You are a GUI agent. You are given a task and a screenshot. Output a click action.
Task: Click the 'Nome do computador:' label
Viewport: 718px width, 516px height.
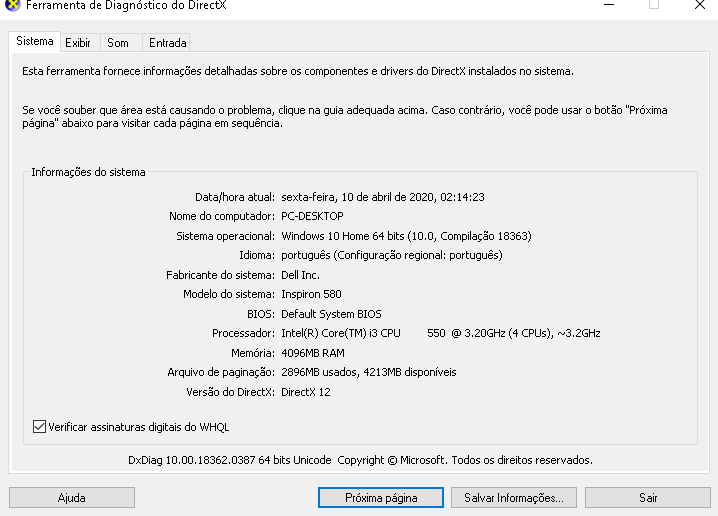point(222,216)
